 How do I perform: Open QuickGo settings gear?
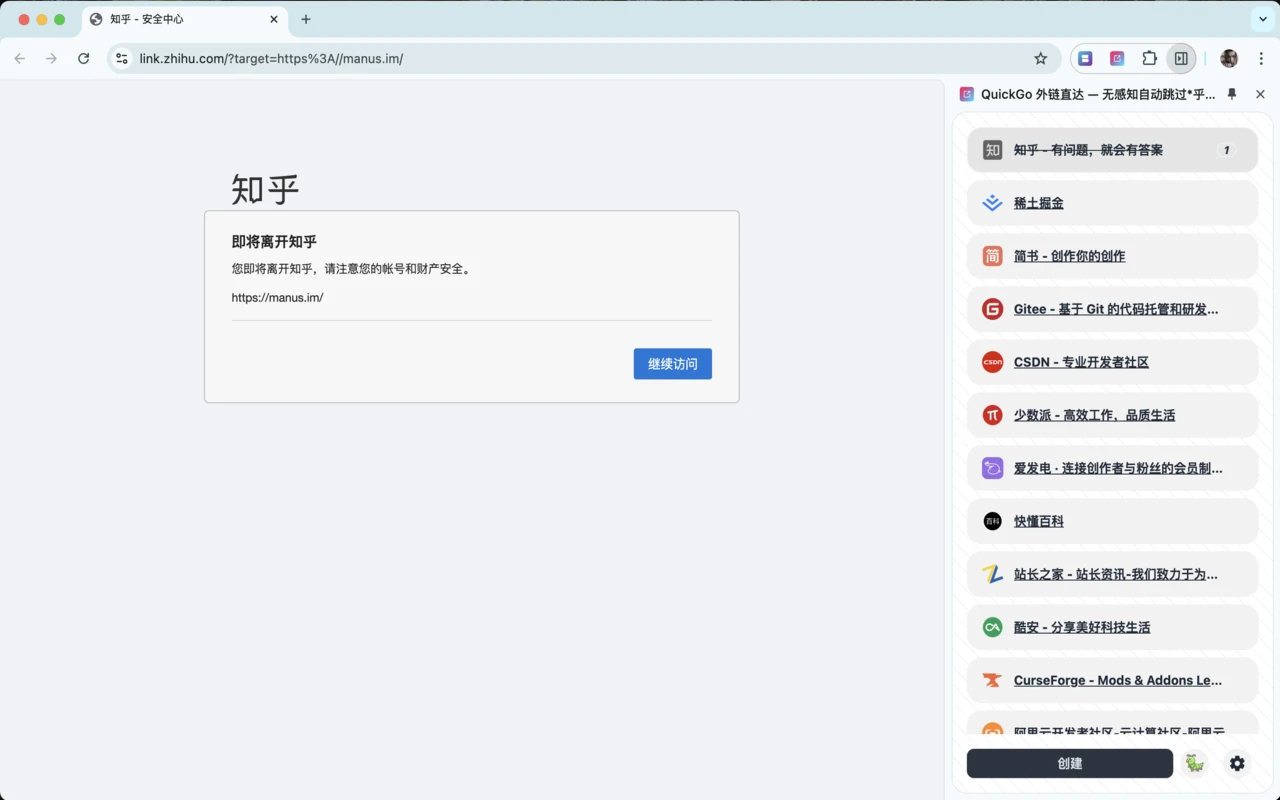(x=1237, y=763)
